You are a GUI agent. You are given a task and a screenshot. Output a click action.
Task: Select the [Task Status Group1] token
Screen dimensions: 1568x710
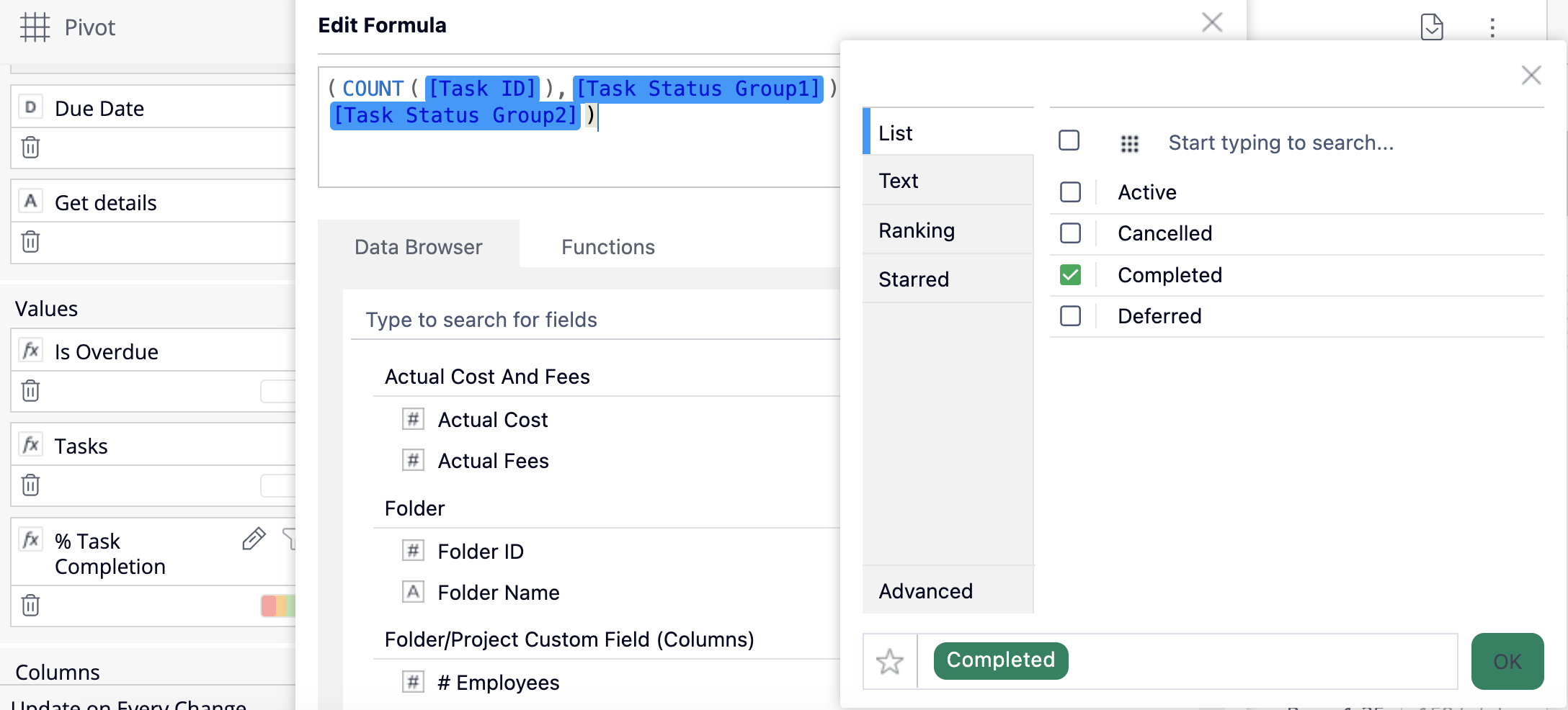pyautogui.click(x=698, y=89)
